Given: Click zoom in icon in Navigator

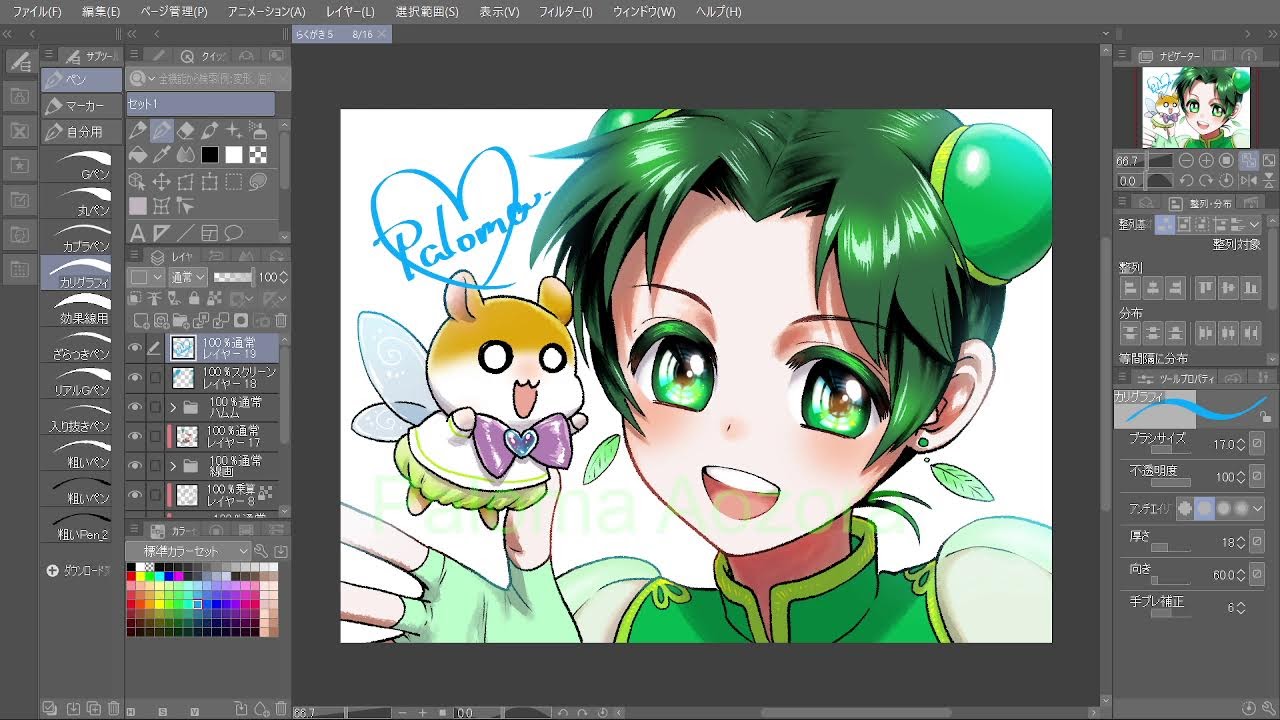Looking at the screenshot, I should 1206,160.
